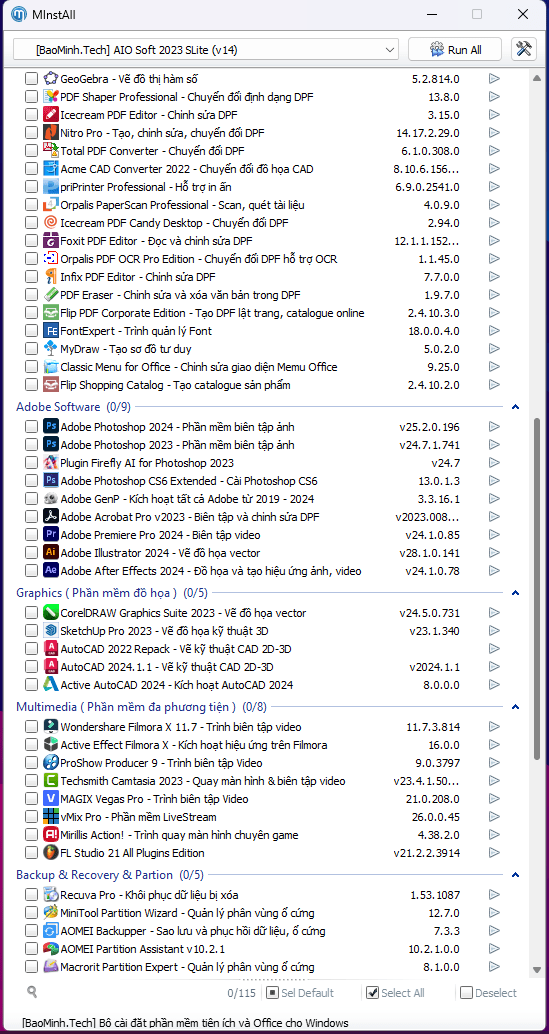The height and width of the screenshot is (1034, 549).
Task: Click the Techsmith Camtasia 2023 icon
Action: click(51, 781)
